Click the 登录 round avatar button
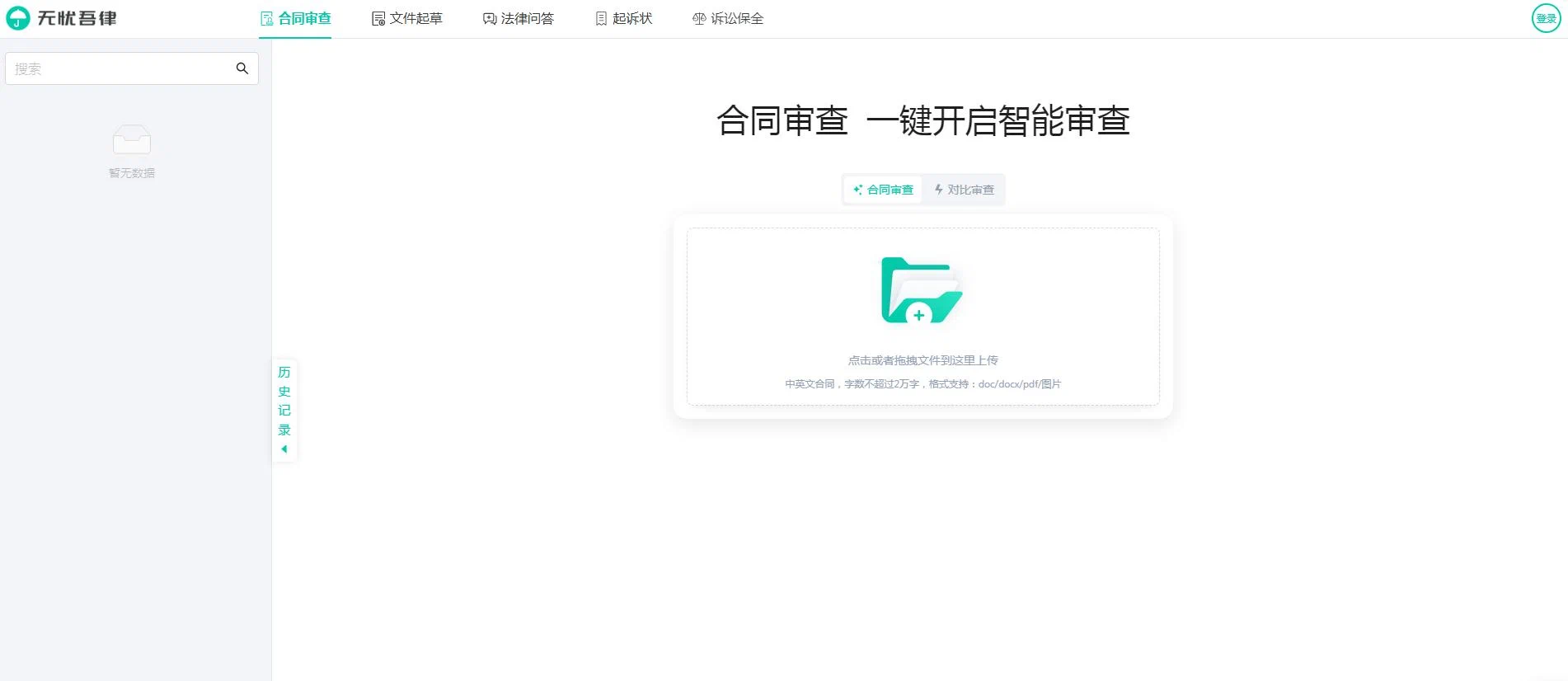Screen dimensions: 1568x681 (x=1546, y=18)
